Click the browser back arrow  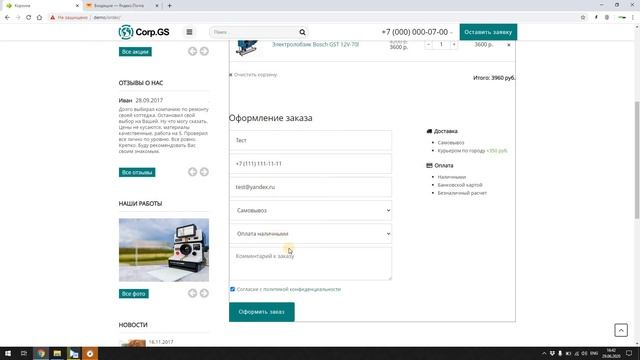point(7,18)
